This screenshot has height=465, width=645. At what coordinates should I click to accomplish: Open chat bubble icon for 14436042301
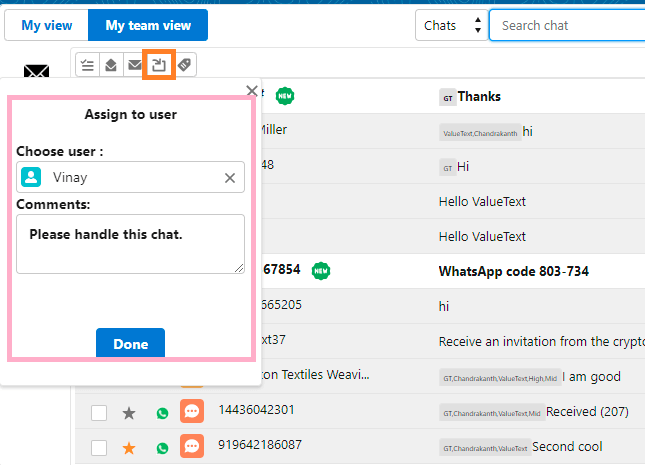[x=191, y=412]
